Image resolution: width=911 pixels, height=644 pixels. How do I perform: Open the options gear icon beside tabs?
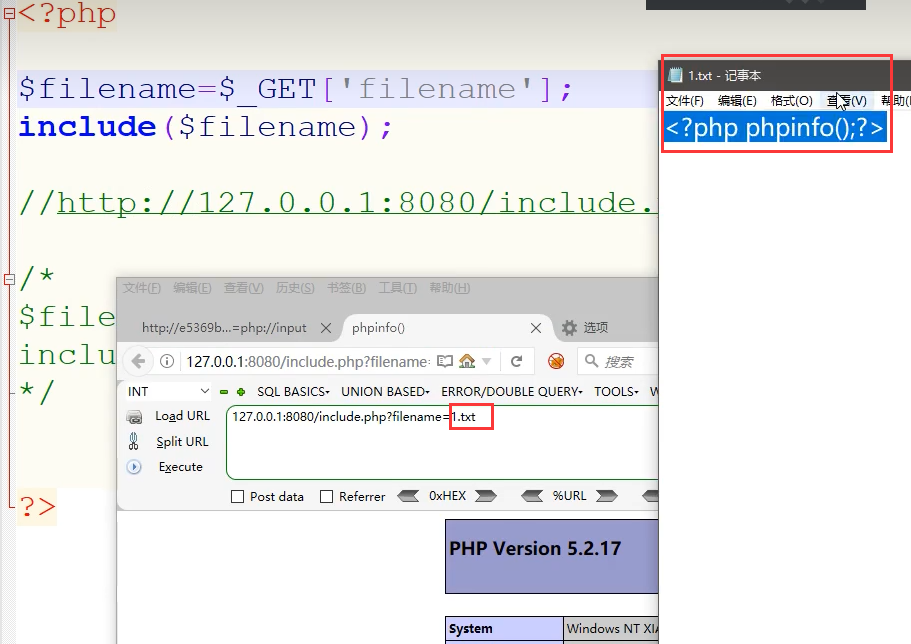(569, 328)
